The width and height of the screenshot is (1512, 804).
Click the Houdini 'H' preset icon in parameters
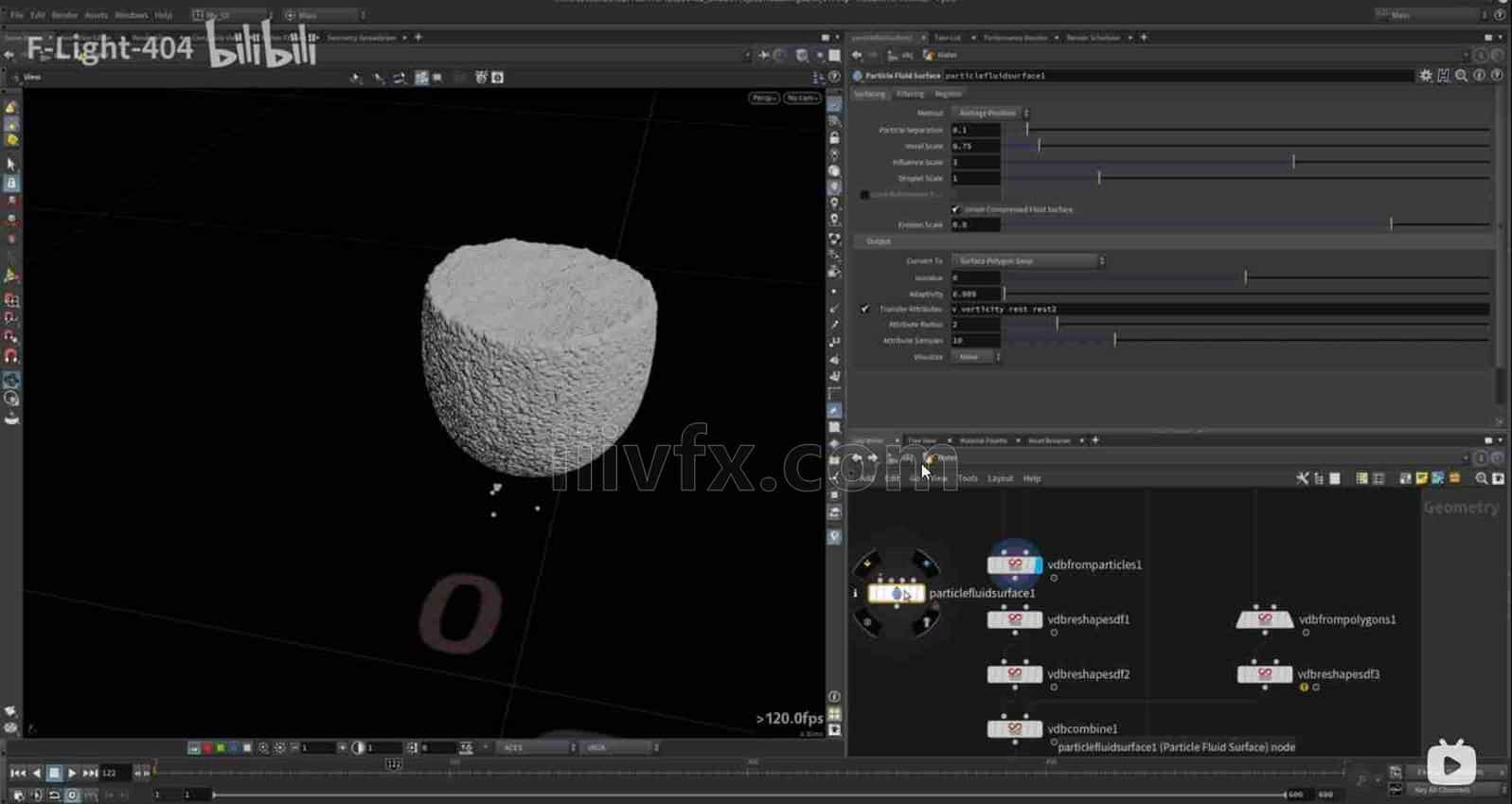coord(1444,76)
